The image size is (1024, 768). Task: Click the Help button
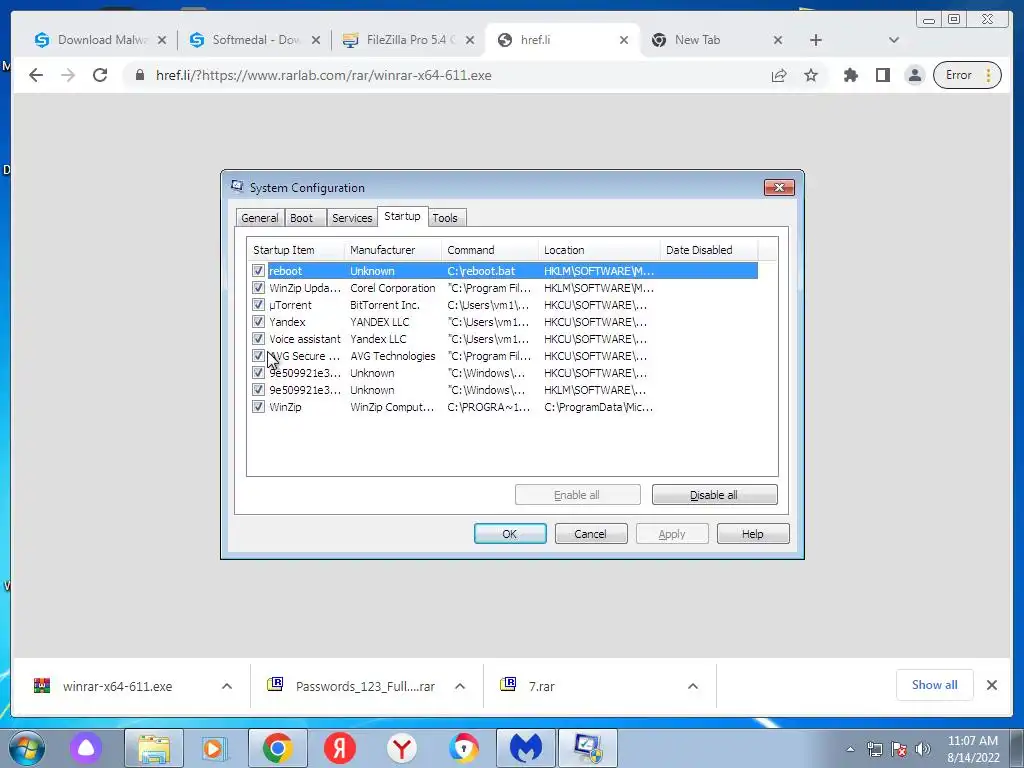point(753,534)
